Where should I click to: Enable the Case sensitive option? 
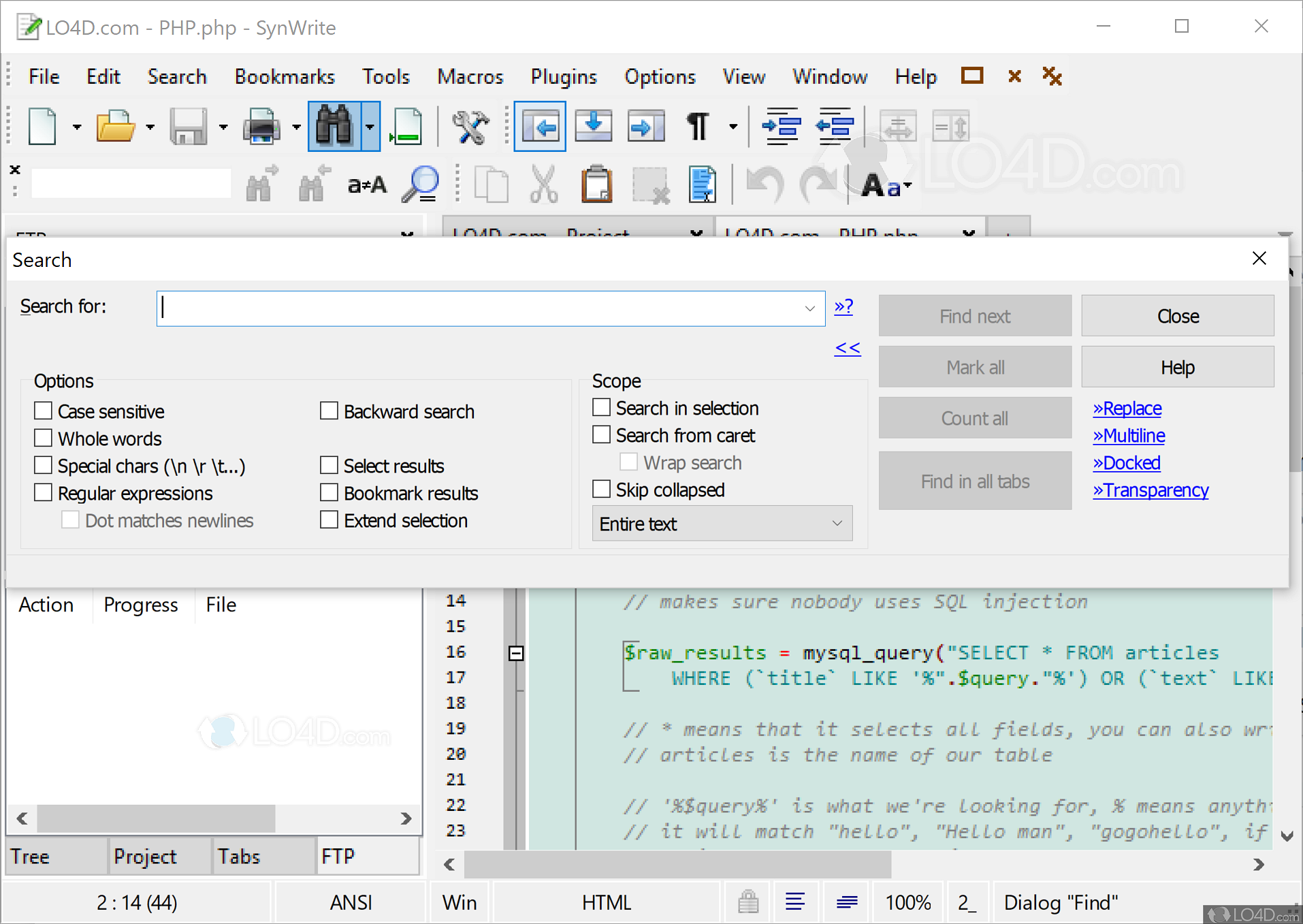click(x=43, y=411)
